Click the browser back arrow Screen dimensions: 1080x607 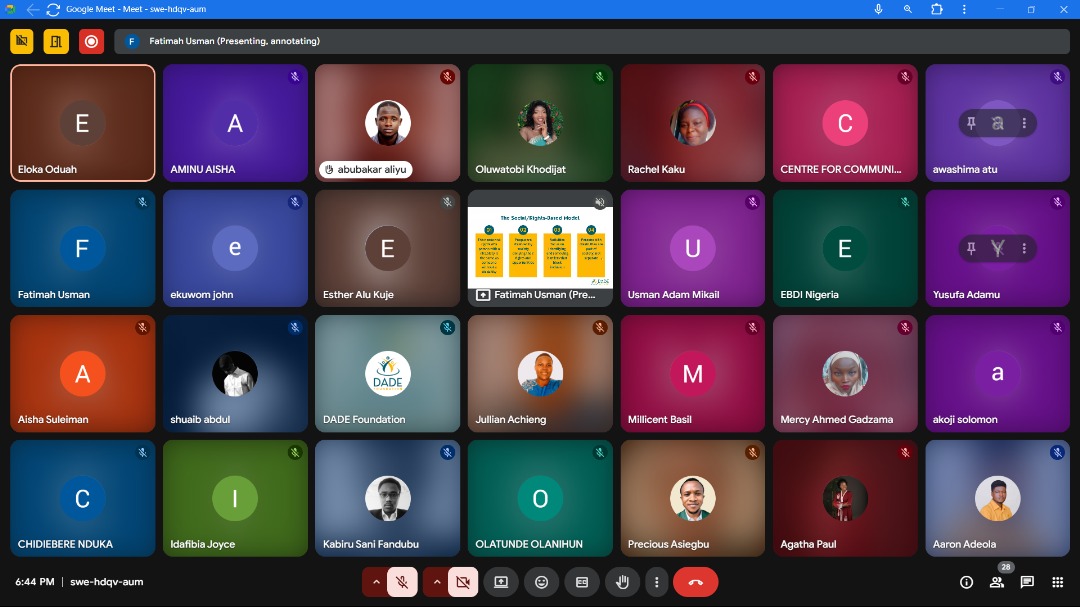(x=32, y=9)
